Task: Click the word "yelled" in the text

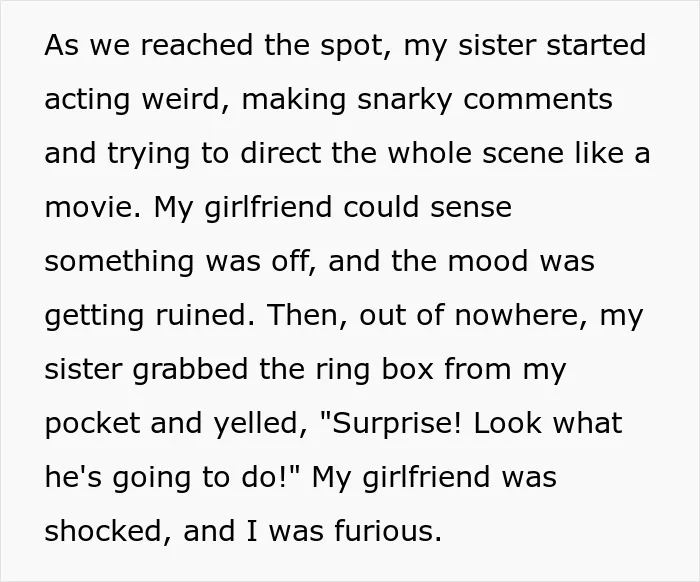Action: pyautogui.click(x=255, y=424)
